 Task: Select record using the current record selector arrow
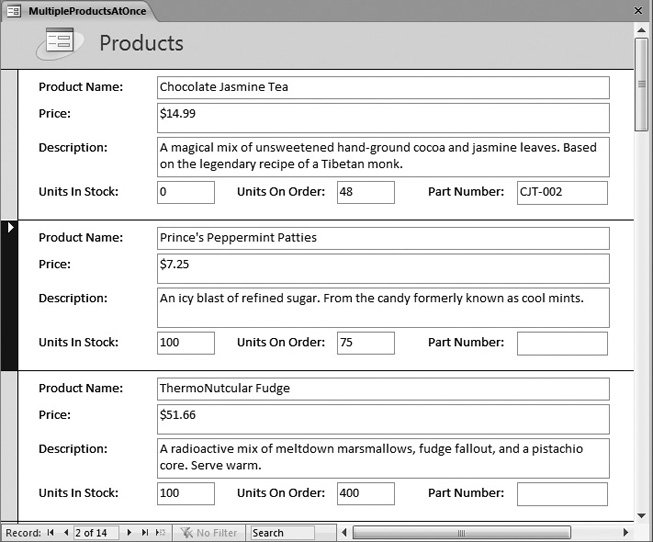pyautogui.click(x=10, y=229)
